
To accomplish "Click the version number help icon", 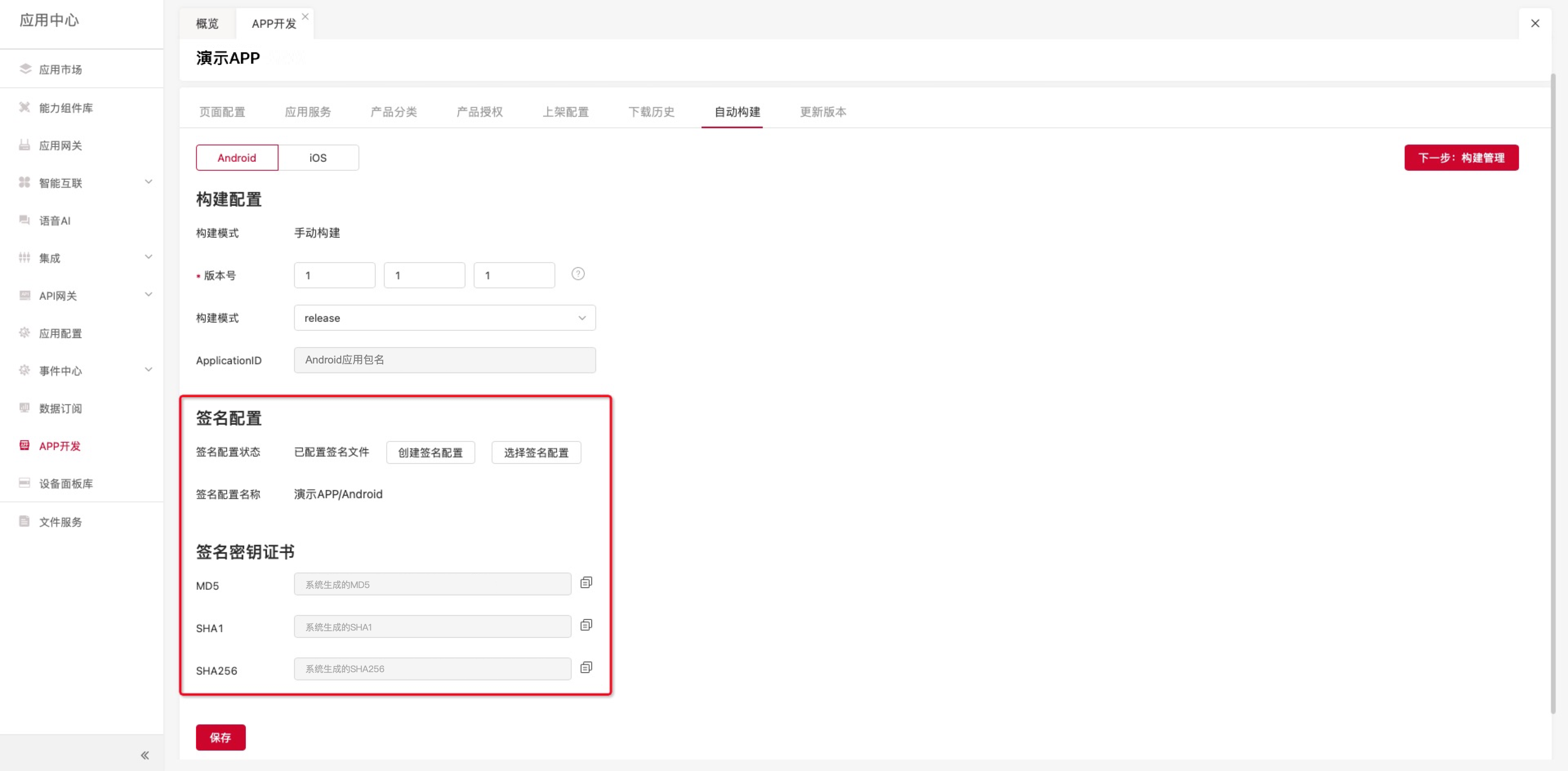I will (578, 274).
